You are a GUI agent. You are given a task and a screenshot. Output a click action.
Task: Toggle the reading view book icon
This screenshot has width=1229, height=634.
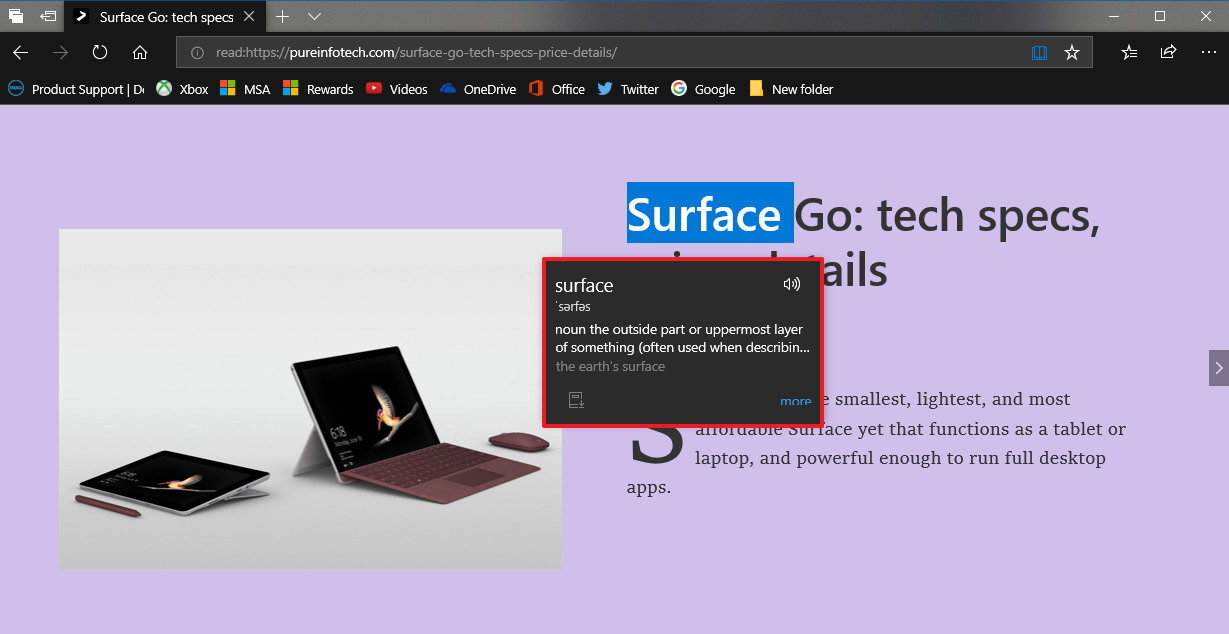tap(1039, 52)
